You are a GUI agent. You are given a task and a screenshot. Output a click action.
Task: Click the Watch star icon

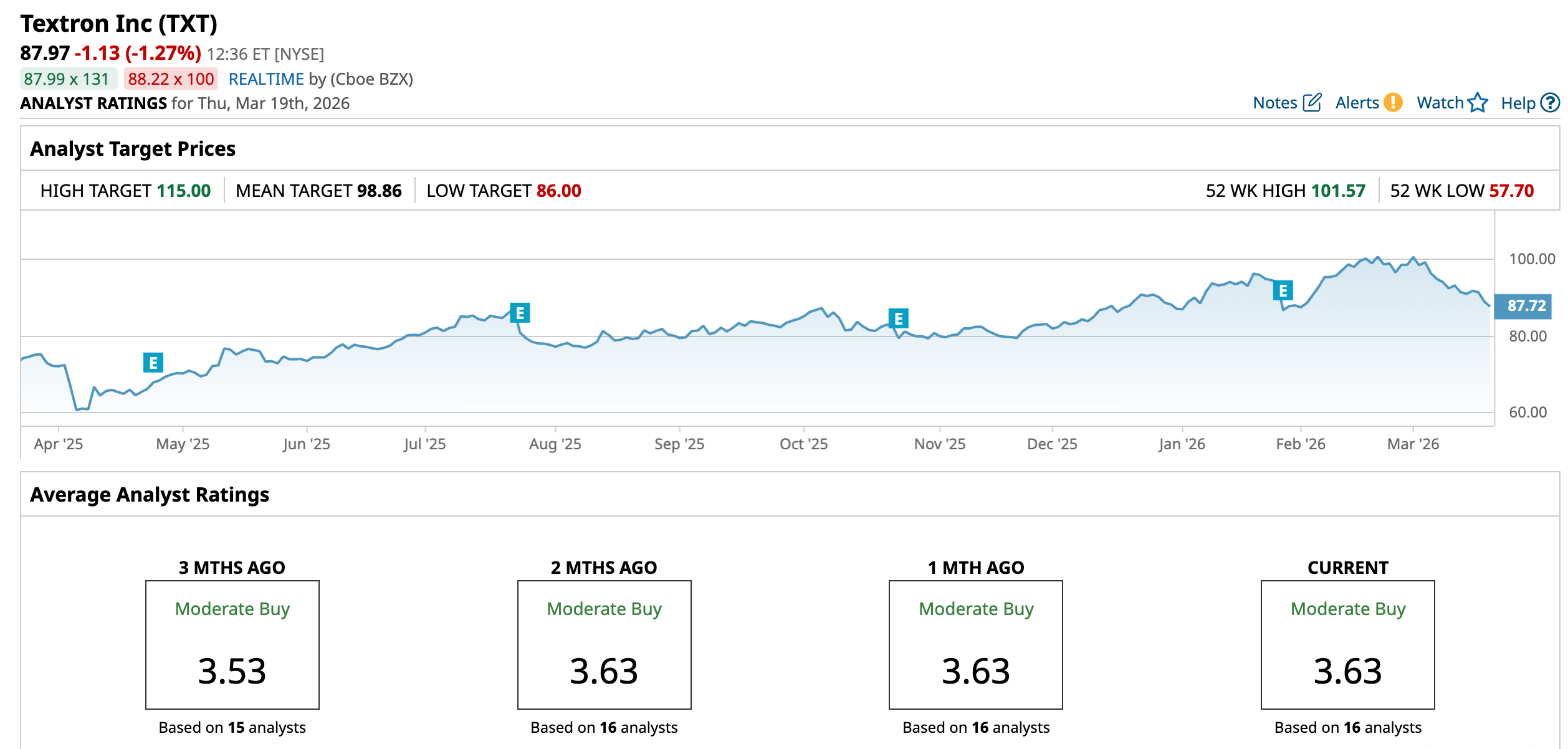click(1478, 102)
